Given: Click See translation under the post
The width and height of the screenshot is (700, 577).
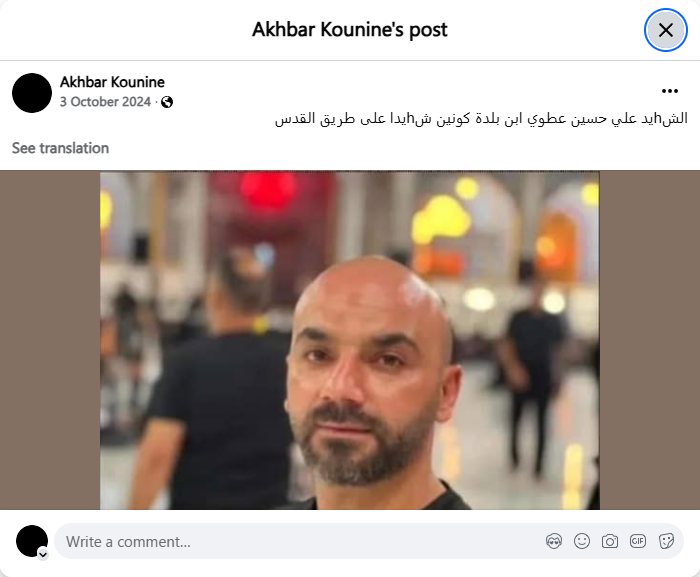Looking at the screenshot, I should pos(60,148).
